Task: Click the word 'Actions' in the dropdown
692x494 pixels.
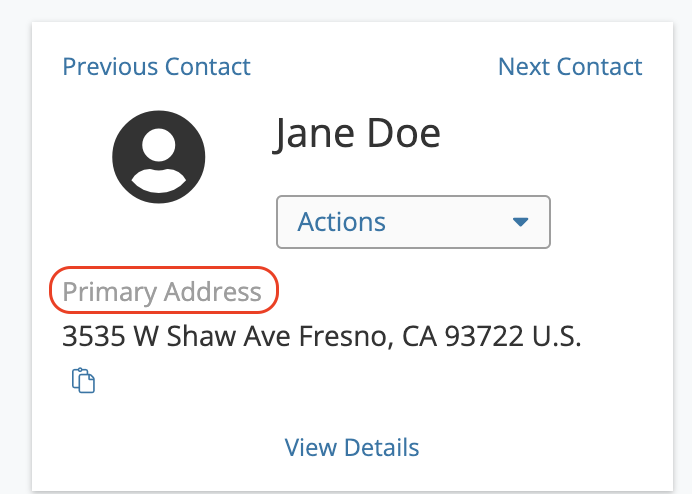Action: coord(342,222)
